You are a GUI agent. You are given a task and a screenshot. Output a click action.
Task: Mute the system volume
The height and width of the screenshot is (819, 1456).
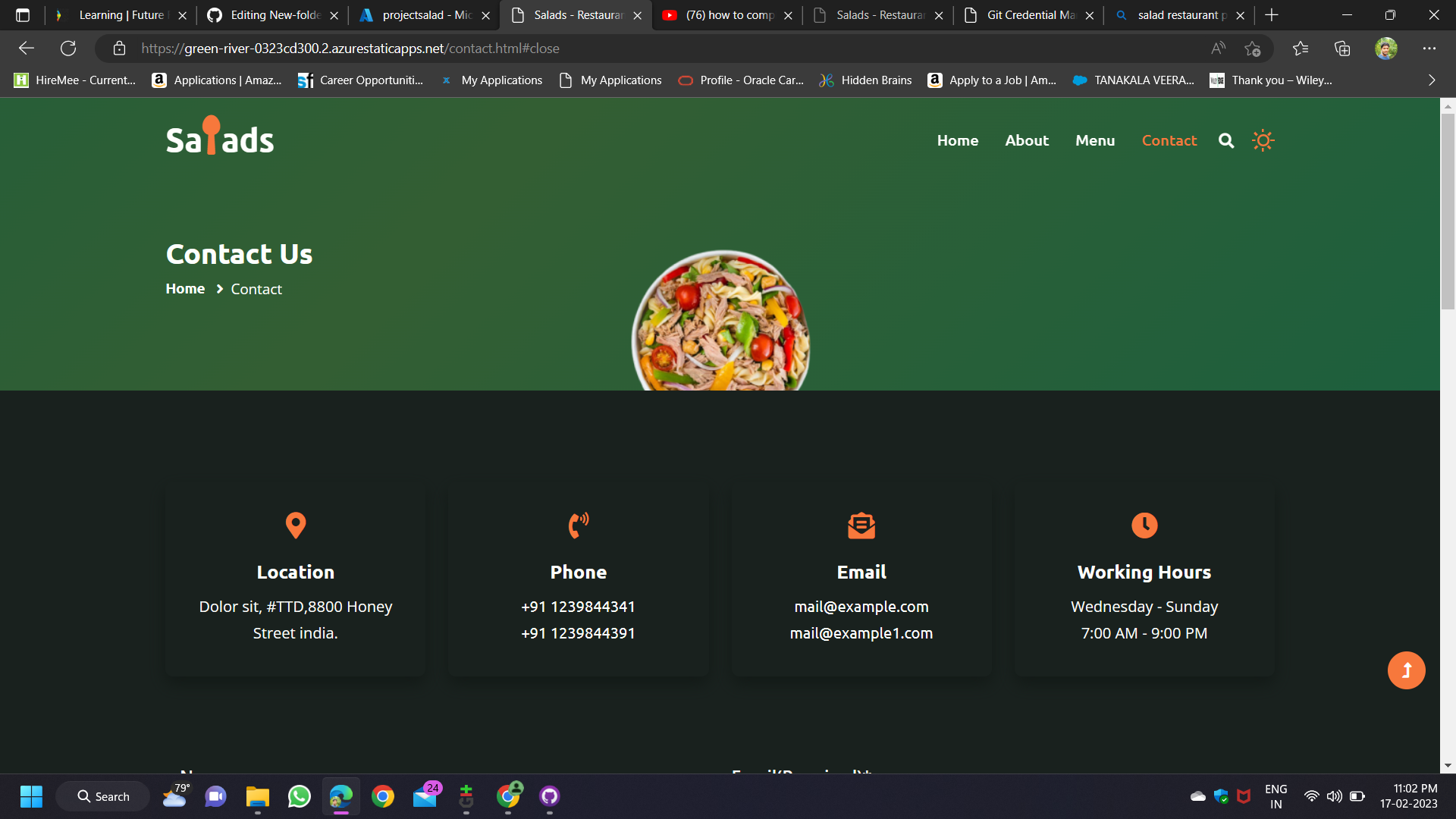click(1333, 796)
